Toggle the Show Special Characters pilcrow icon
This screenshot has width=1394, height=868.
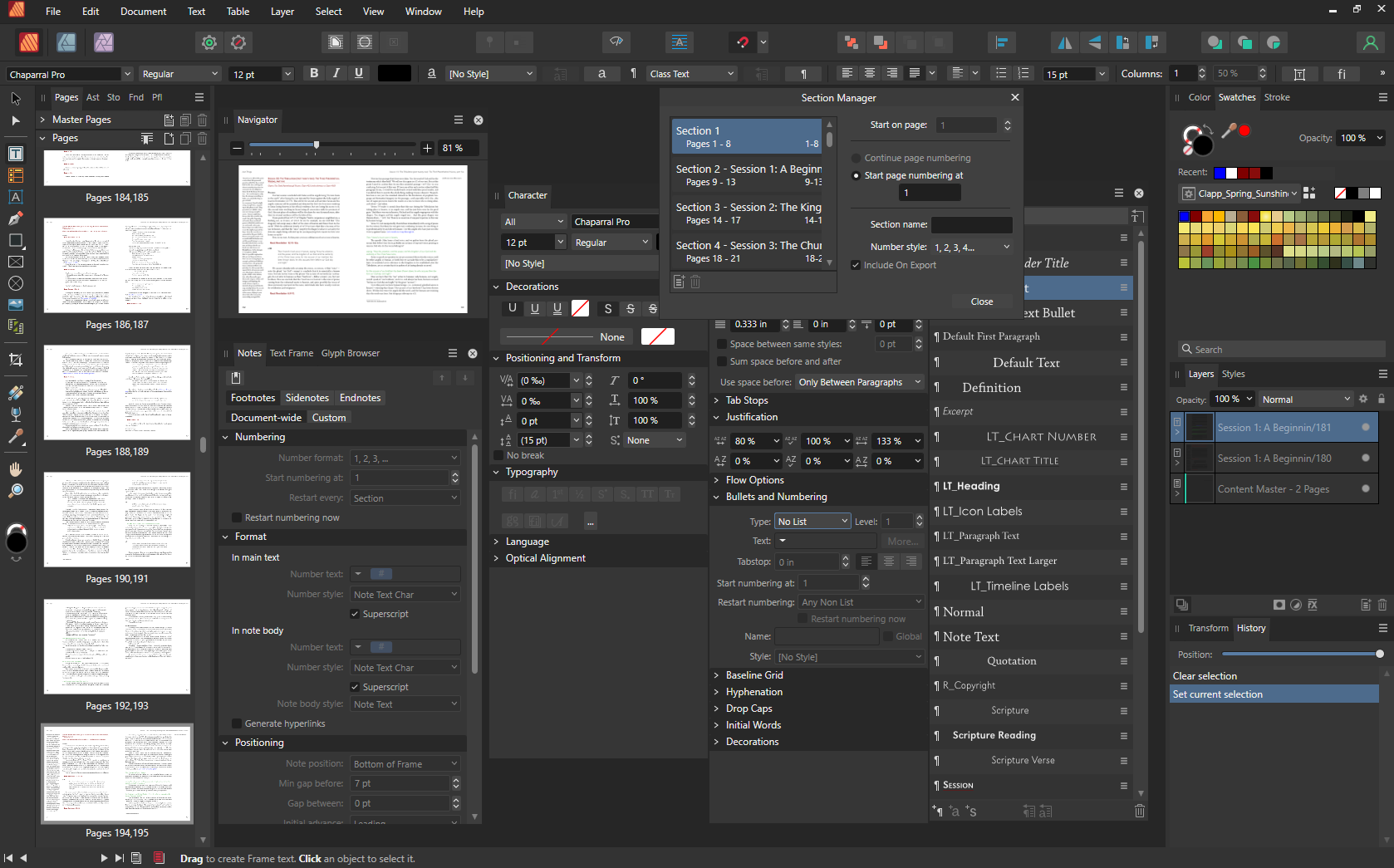click(x=803, y=73)
